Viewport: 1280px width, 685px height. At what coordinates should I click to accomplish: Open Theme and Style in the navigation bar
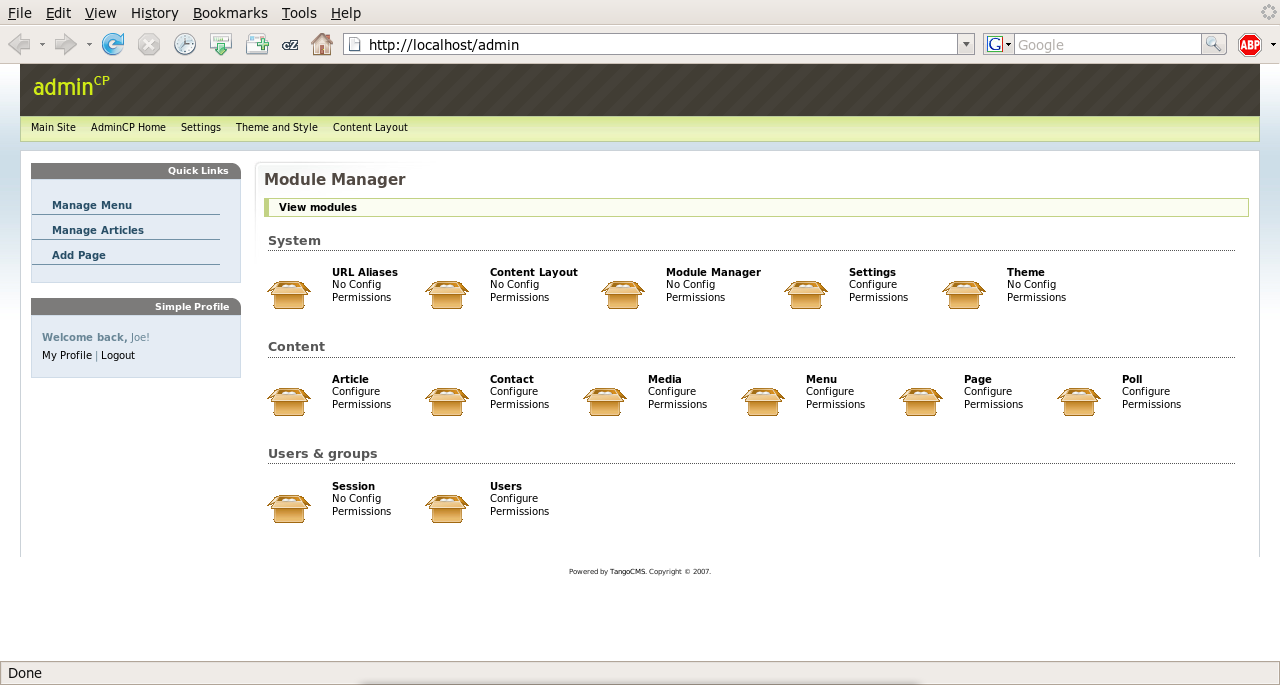pyautogui.click(x=277, y=128)
